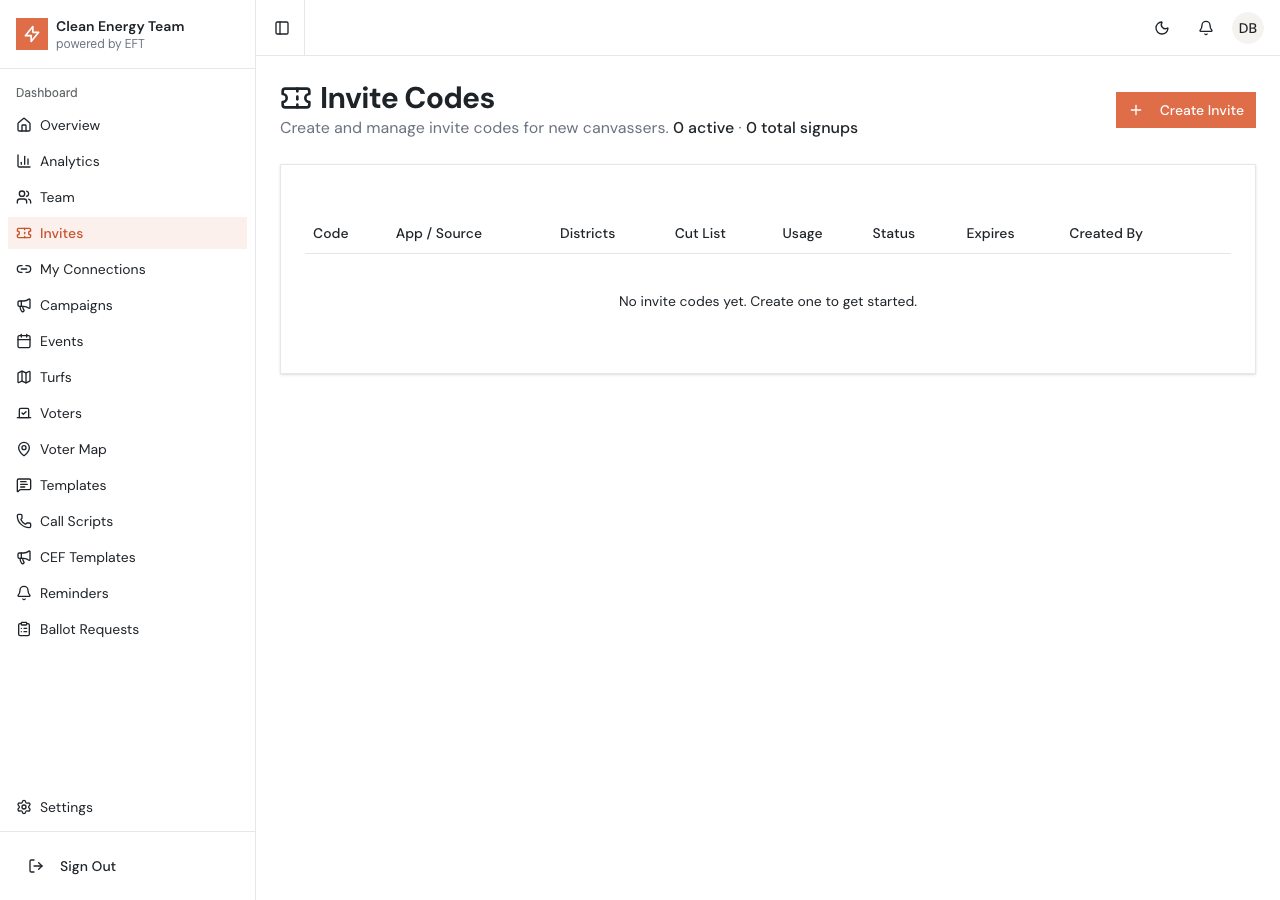Click the Voter Map pin icon
This screenshot has width=1280, height=900.
[24, 449]
